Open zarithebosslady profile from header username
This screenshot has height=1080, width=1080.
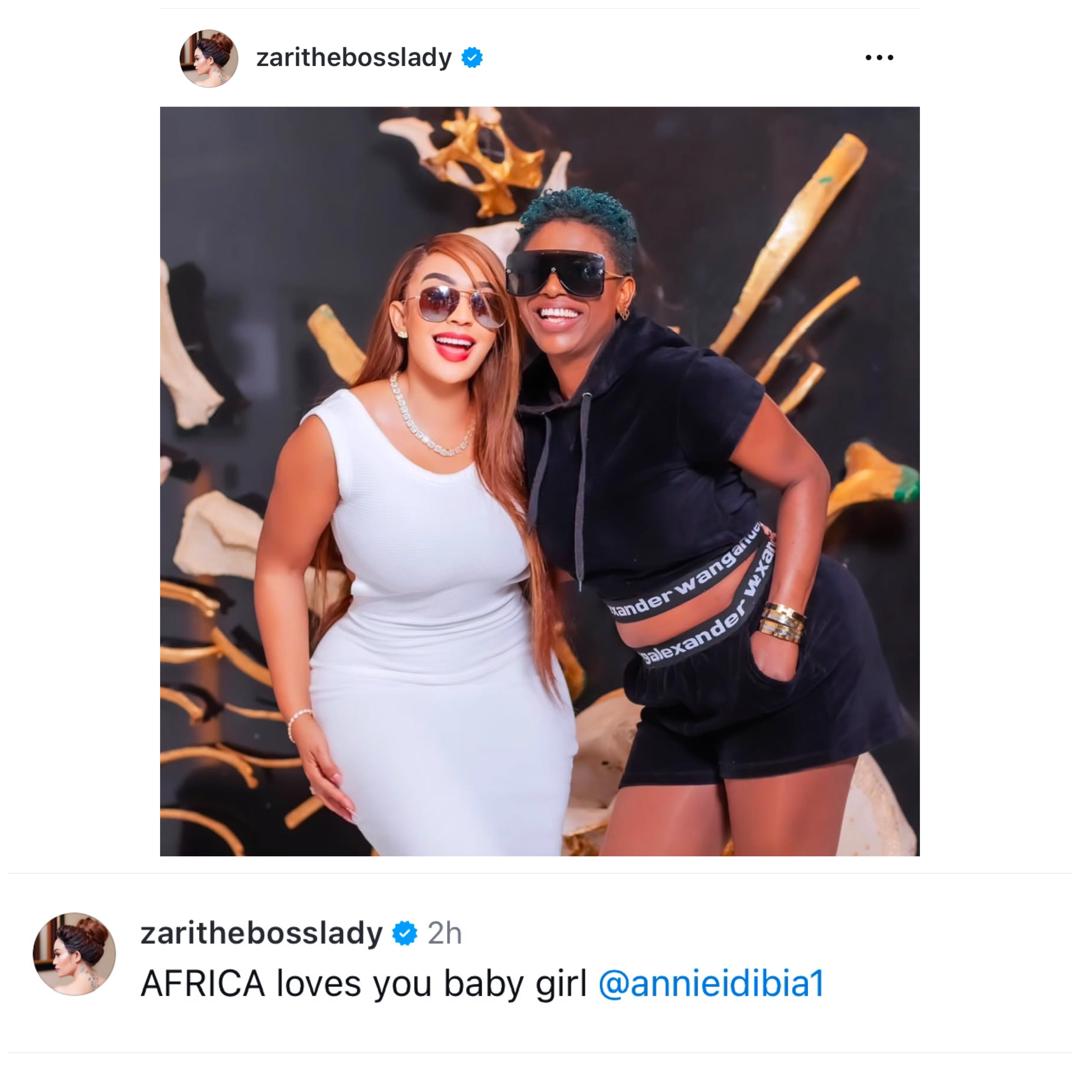(353, 57)
